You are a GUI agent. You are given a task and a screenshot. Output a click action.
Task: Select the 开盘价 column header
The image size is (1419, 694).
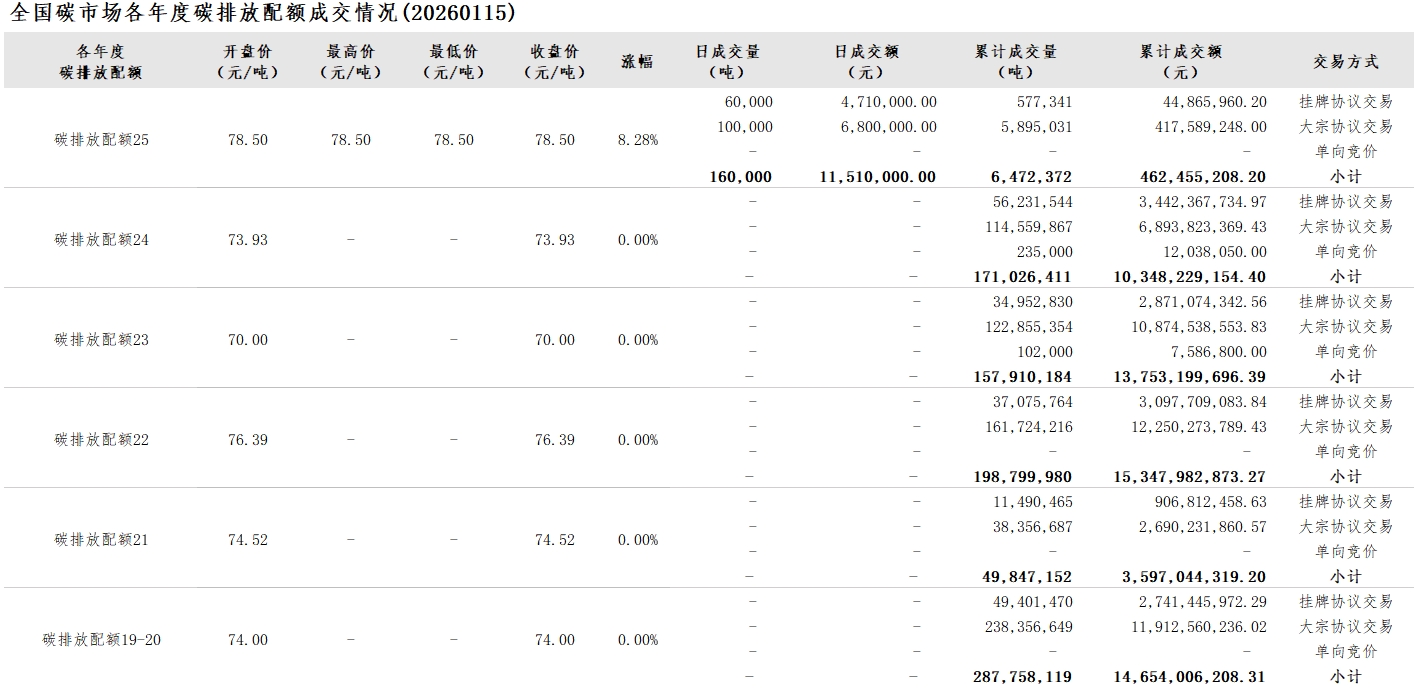point(247,61)
